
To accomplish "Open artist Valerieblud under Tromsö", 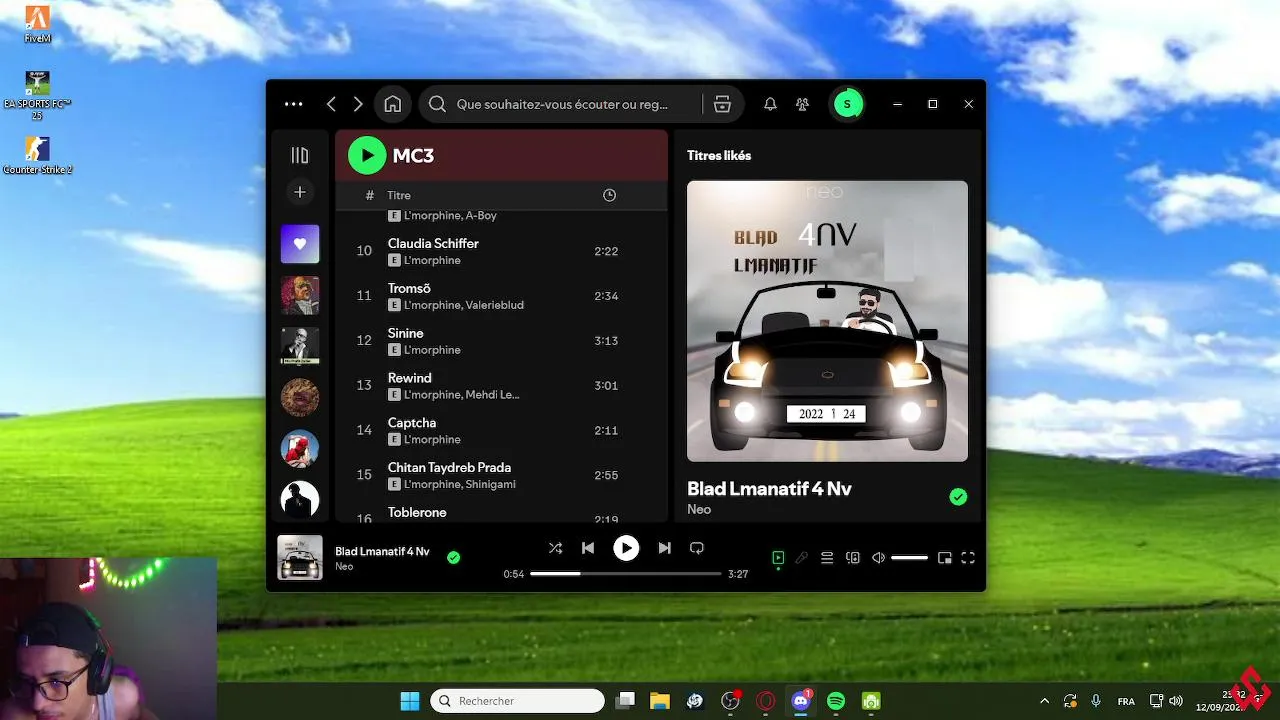I will 494,305.
